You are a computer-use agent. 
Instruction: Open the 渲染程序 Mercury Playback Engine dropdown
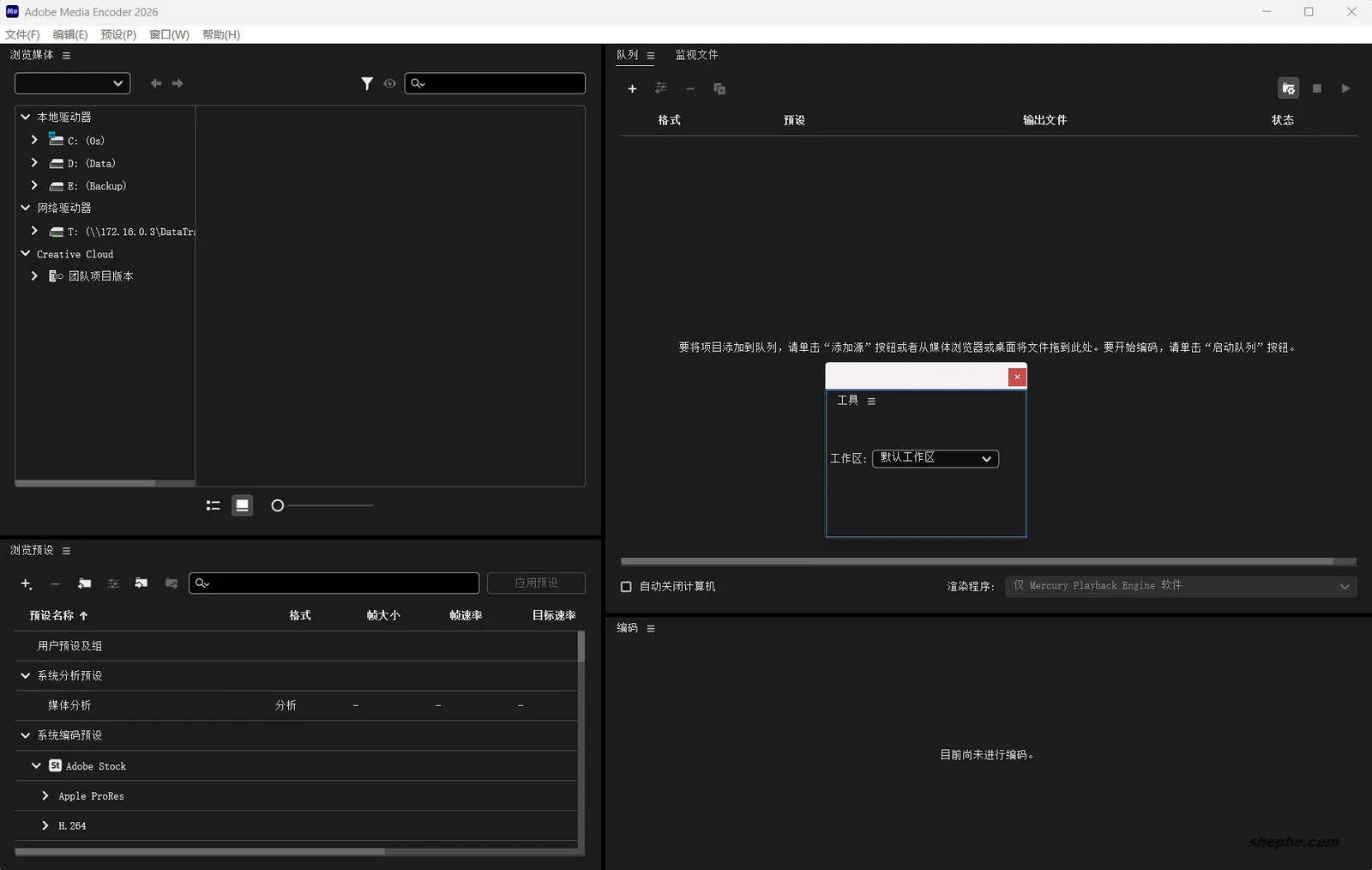click(x=1181, y=586)
